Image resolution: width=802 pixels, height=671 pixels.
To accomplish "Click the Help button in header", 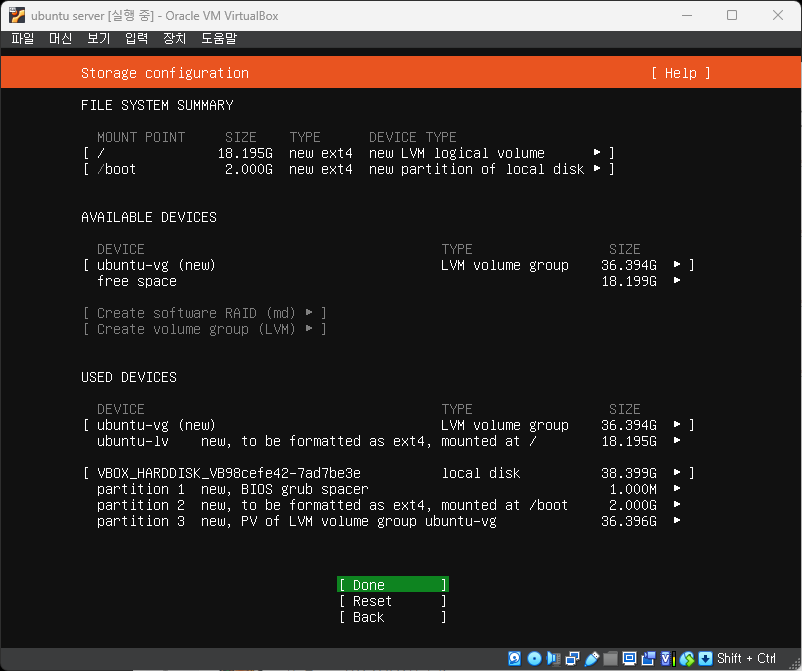I will [681, 73].
